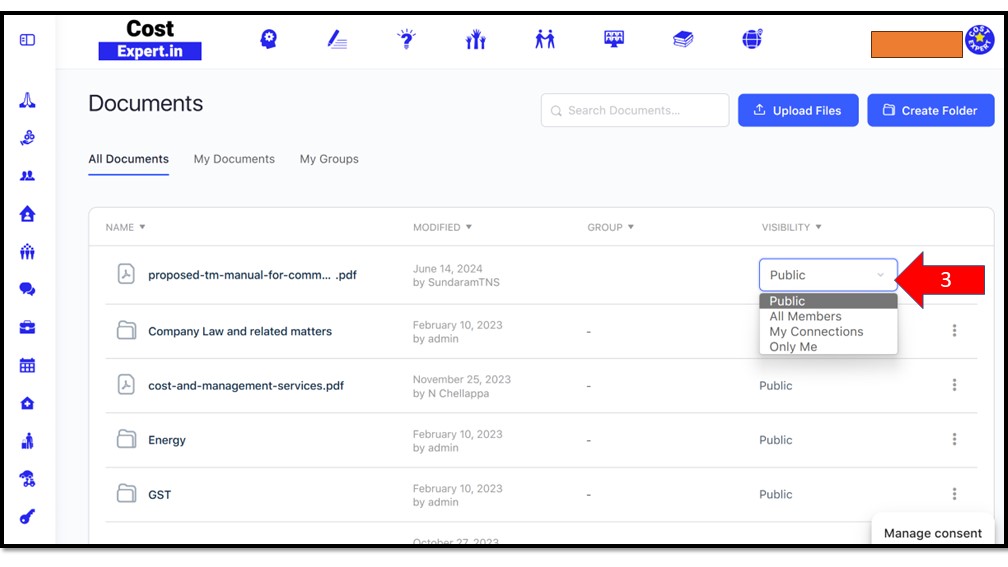Click the head-with-gear icon in top bar
Viewport: 1008px width, 567px height.
268,39
